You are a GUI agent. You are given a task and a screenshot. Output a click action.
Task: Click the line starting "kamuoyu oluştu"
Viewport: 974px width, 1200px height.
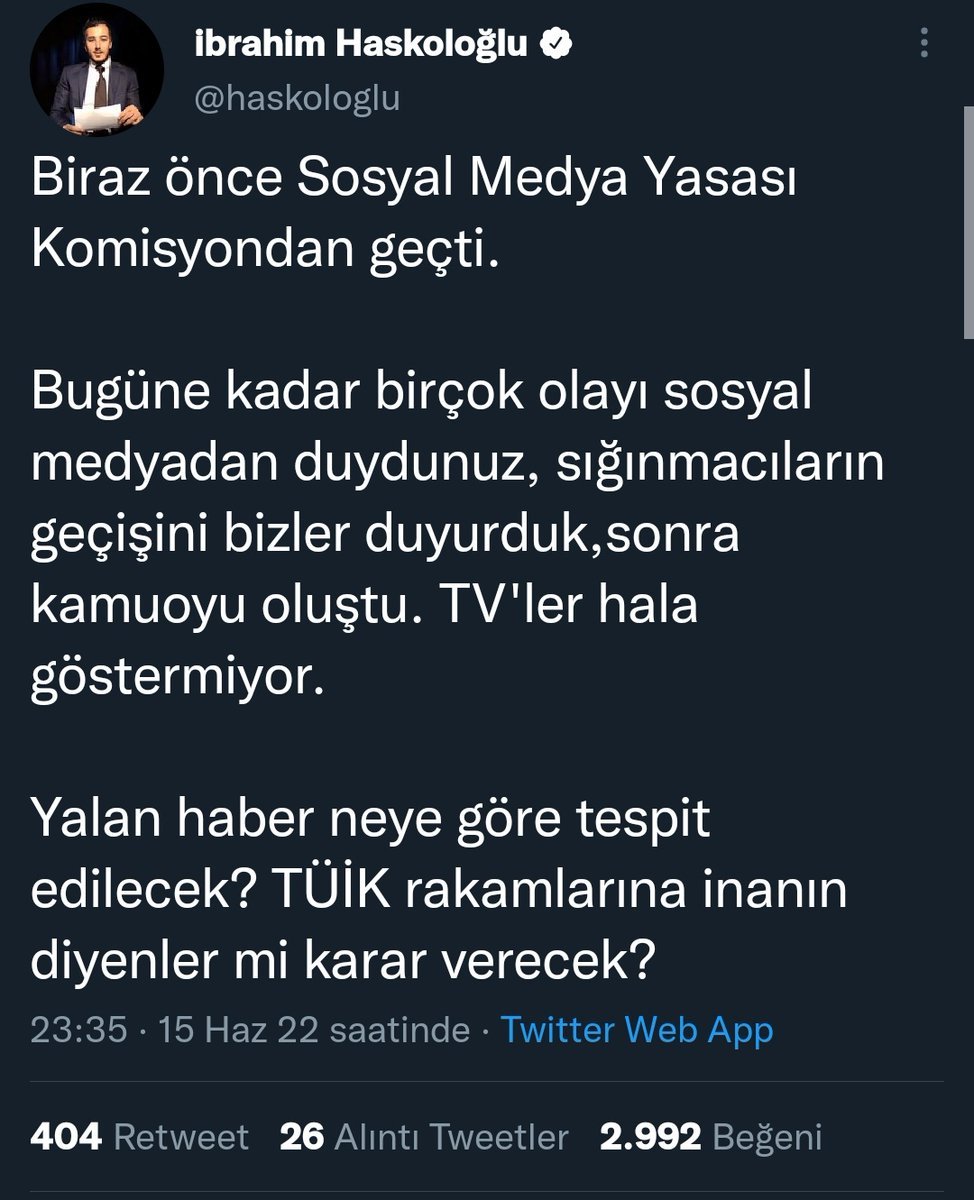coord(364,607)
